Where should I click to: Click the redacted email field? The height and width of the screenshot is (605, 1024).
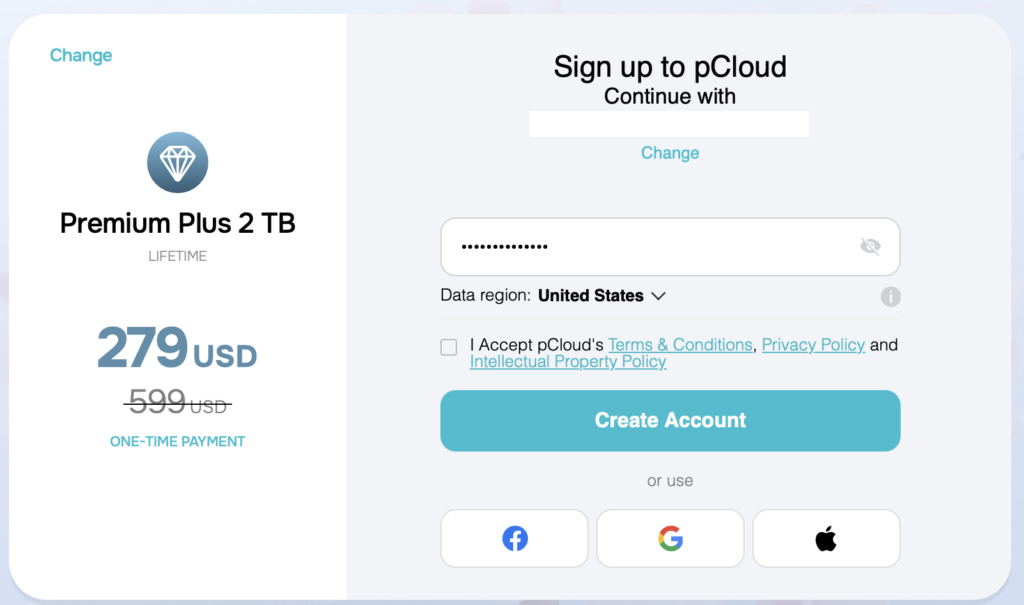pos(669,124)
